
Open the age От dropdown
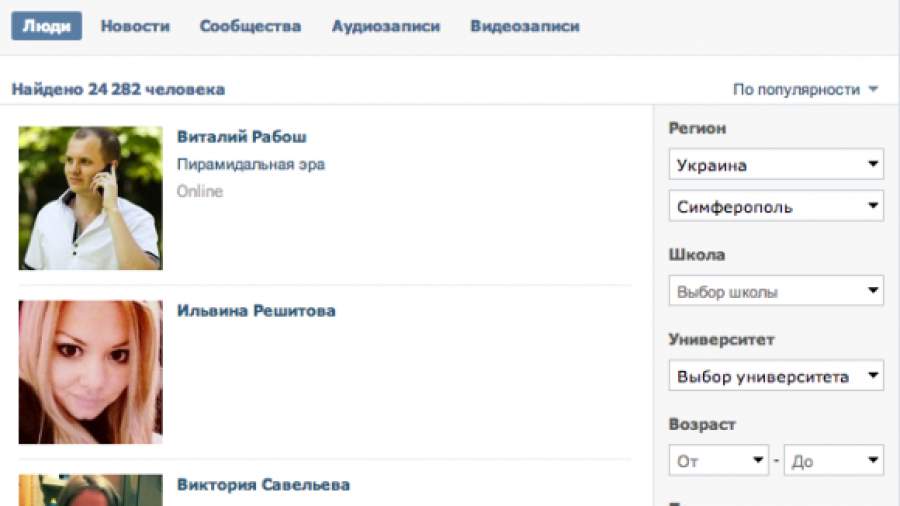(x=719, y=460)
